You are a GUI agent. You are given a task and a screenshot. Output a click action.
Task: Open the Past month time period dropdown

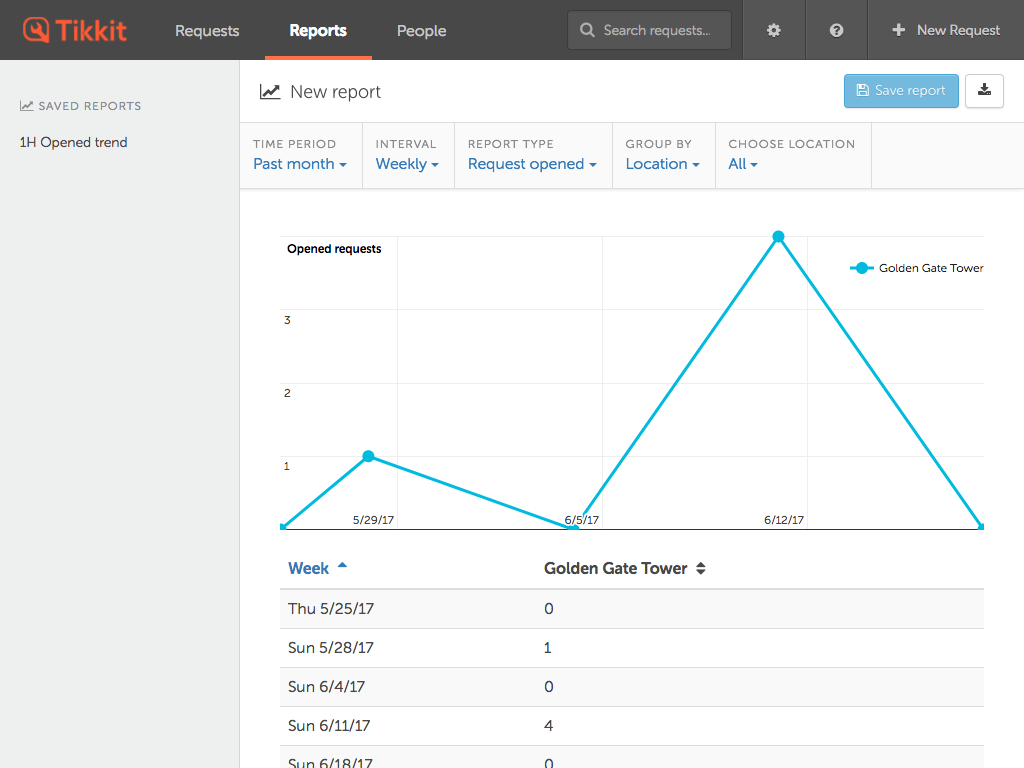click(x=299, y=164)
